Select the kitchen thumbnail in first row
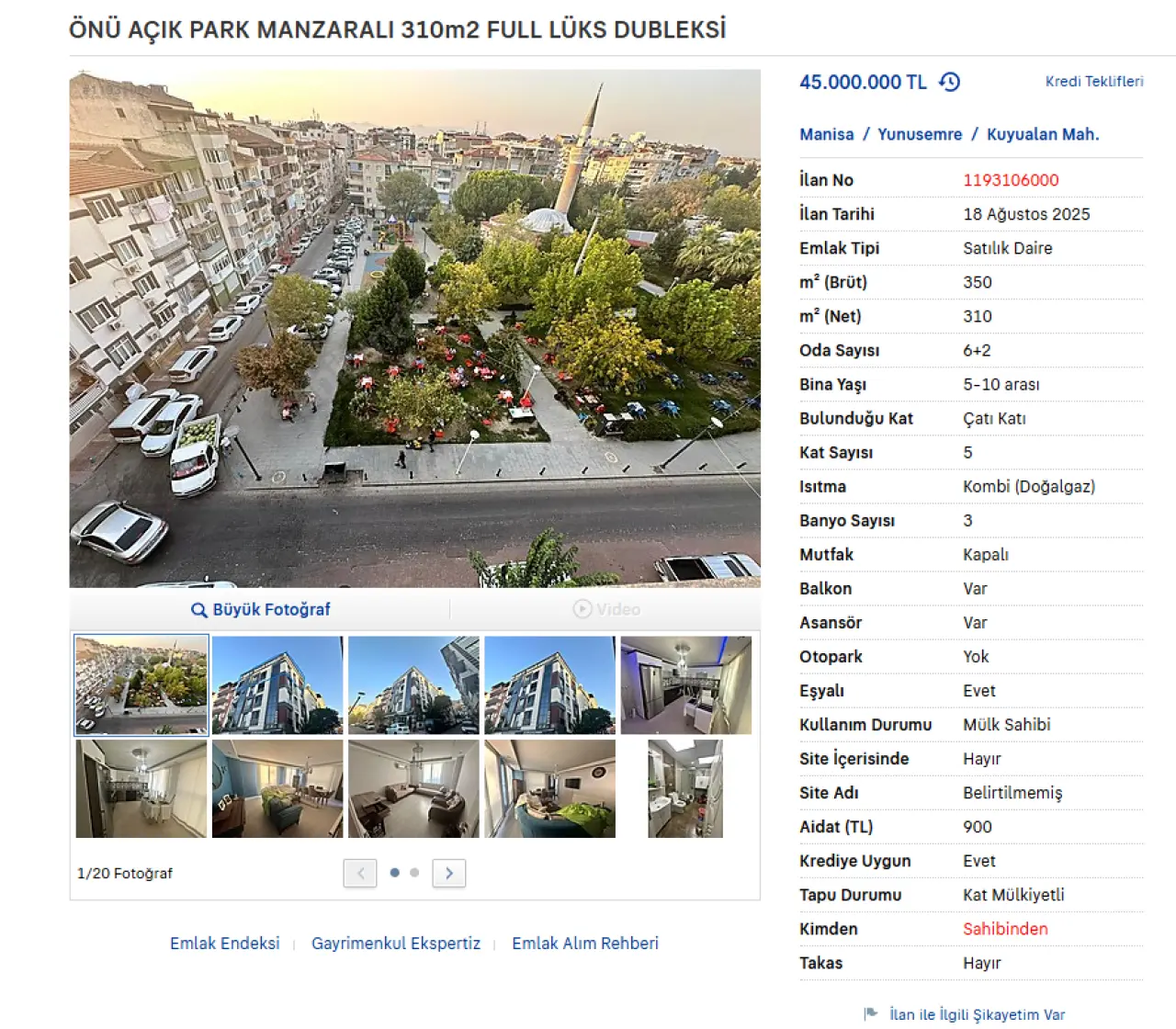This screenshot has height=1029, width=1176. [x=686, y=685]
